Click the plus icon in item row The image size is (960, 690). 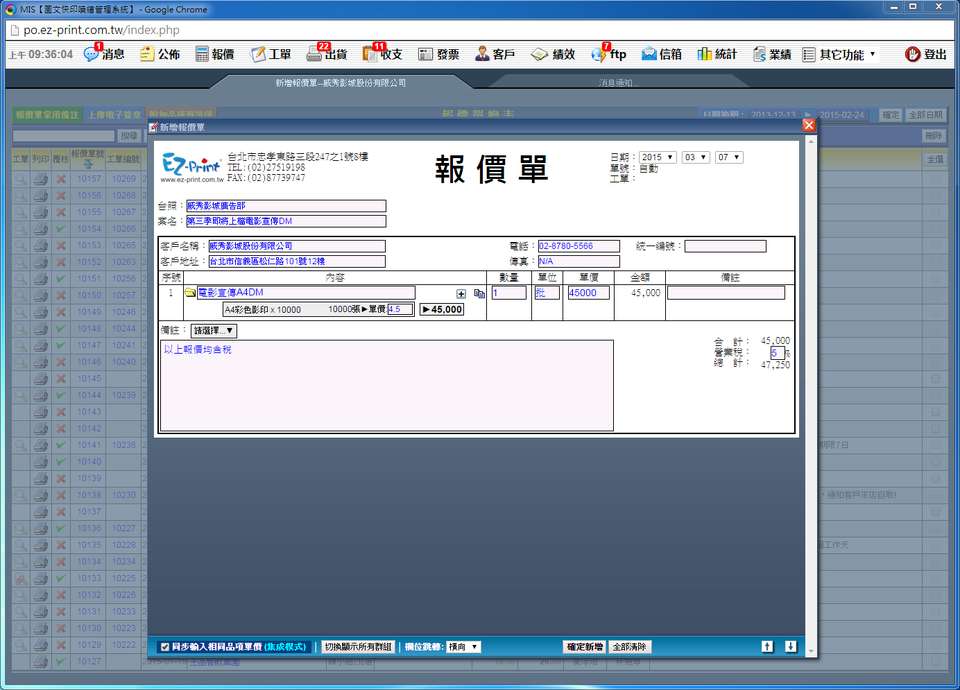tap(461, 294)
